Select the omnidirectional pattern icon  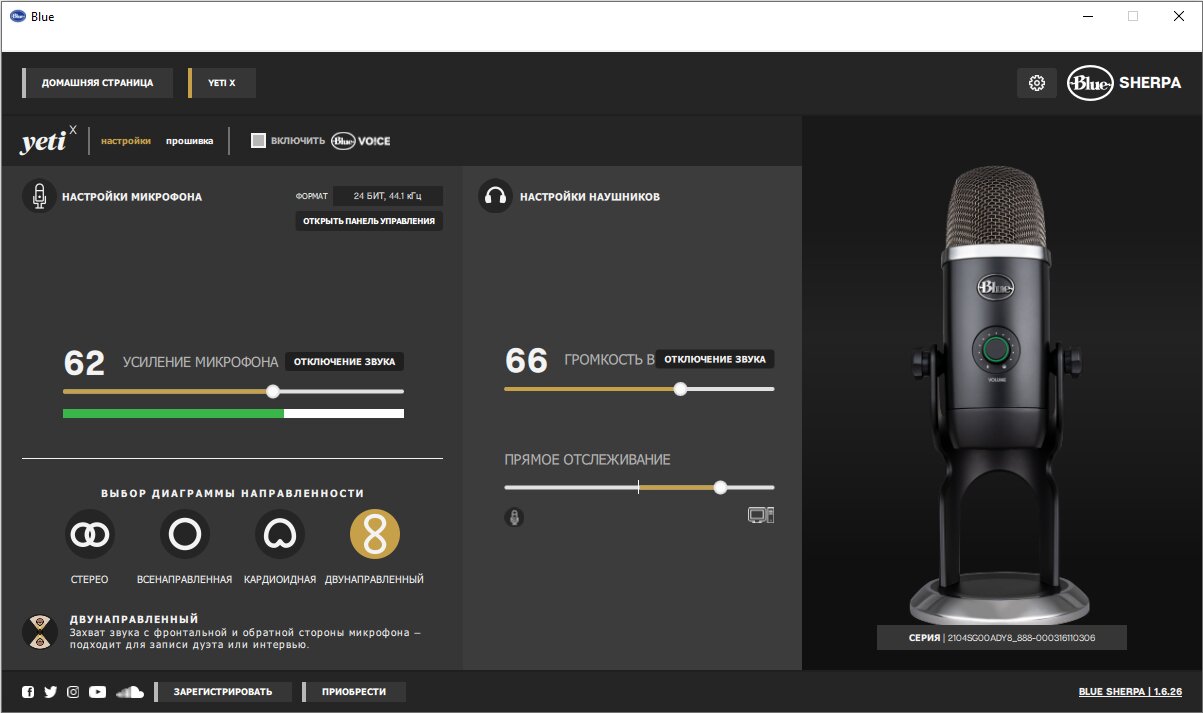pos(185,535)
